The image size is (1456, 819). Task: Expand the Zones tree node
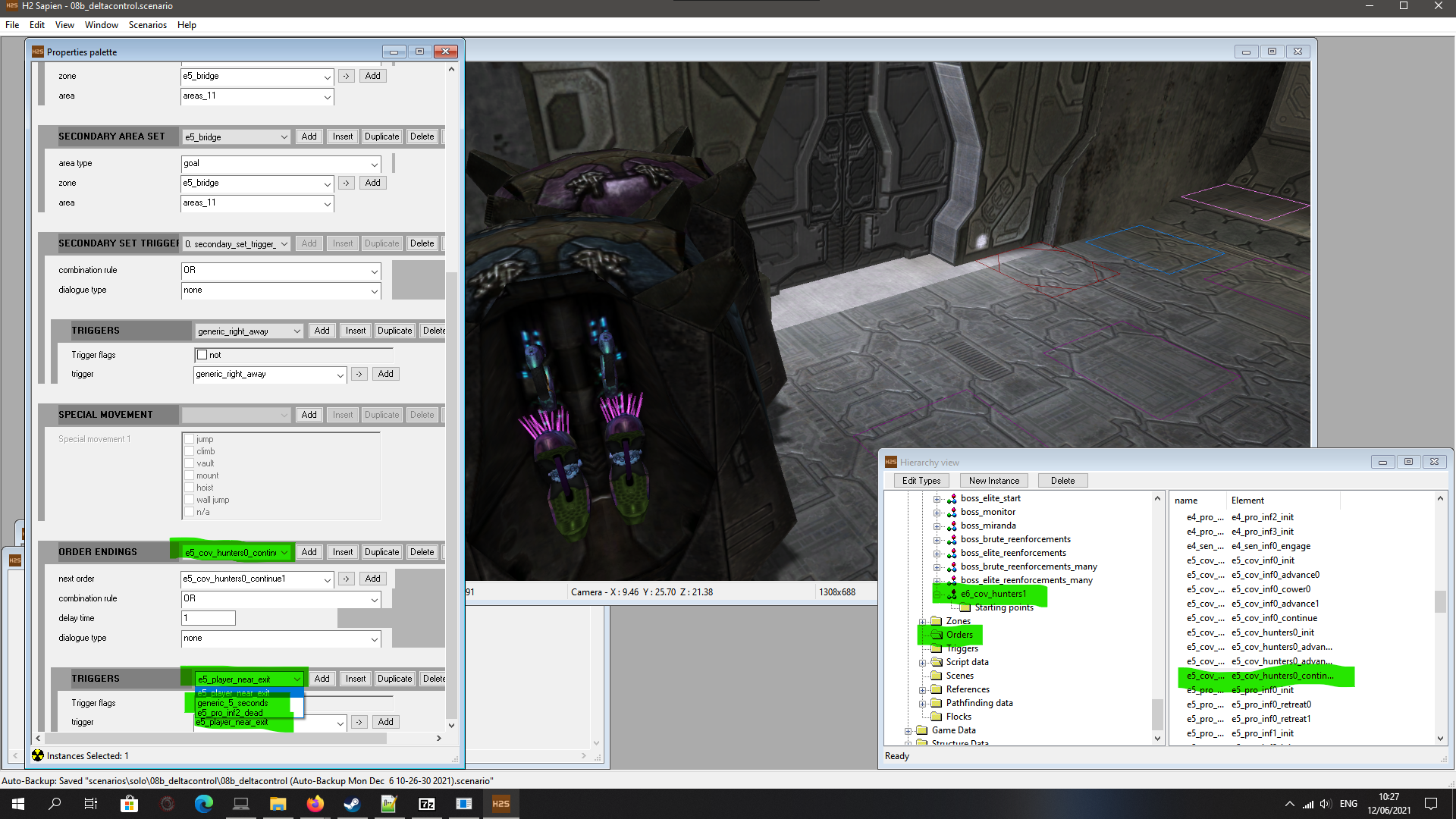pyautogui.click(x=923, y=622)
